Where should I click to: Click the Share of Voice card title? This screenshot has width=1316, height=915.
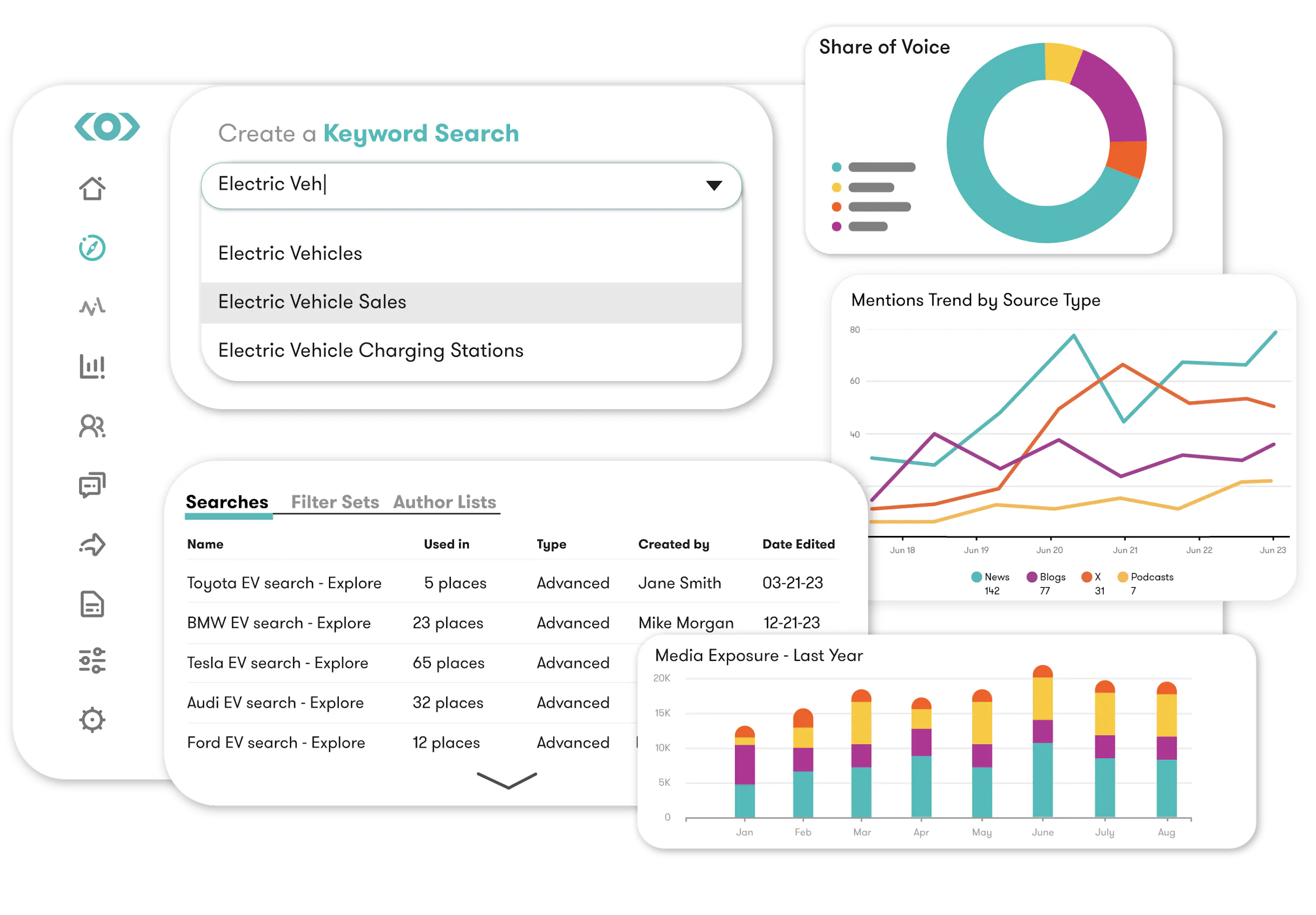pyautogui.click(x=884, y=47)
